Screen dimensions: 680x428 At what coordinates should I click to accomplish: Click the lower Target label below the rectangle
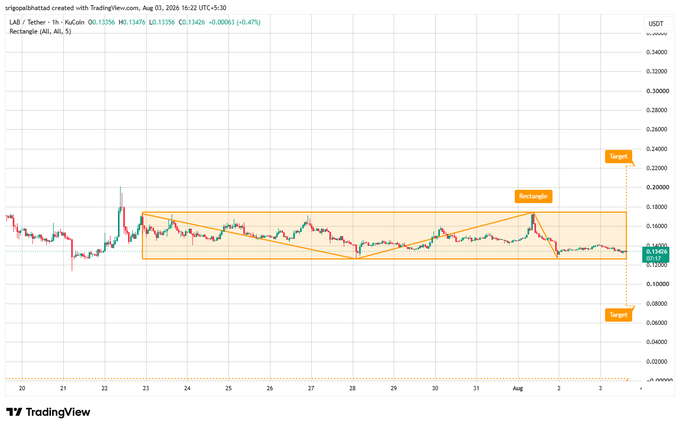point(618,315)
